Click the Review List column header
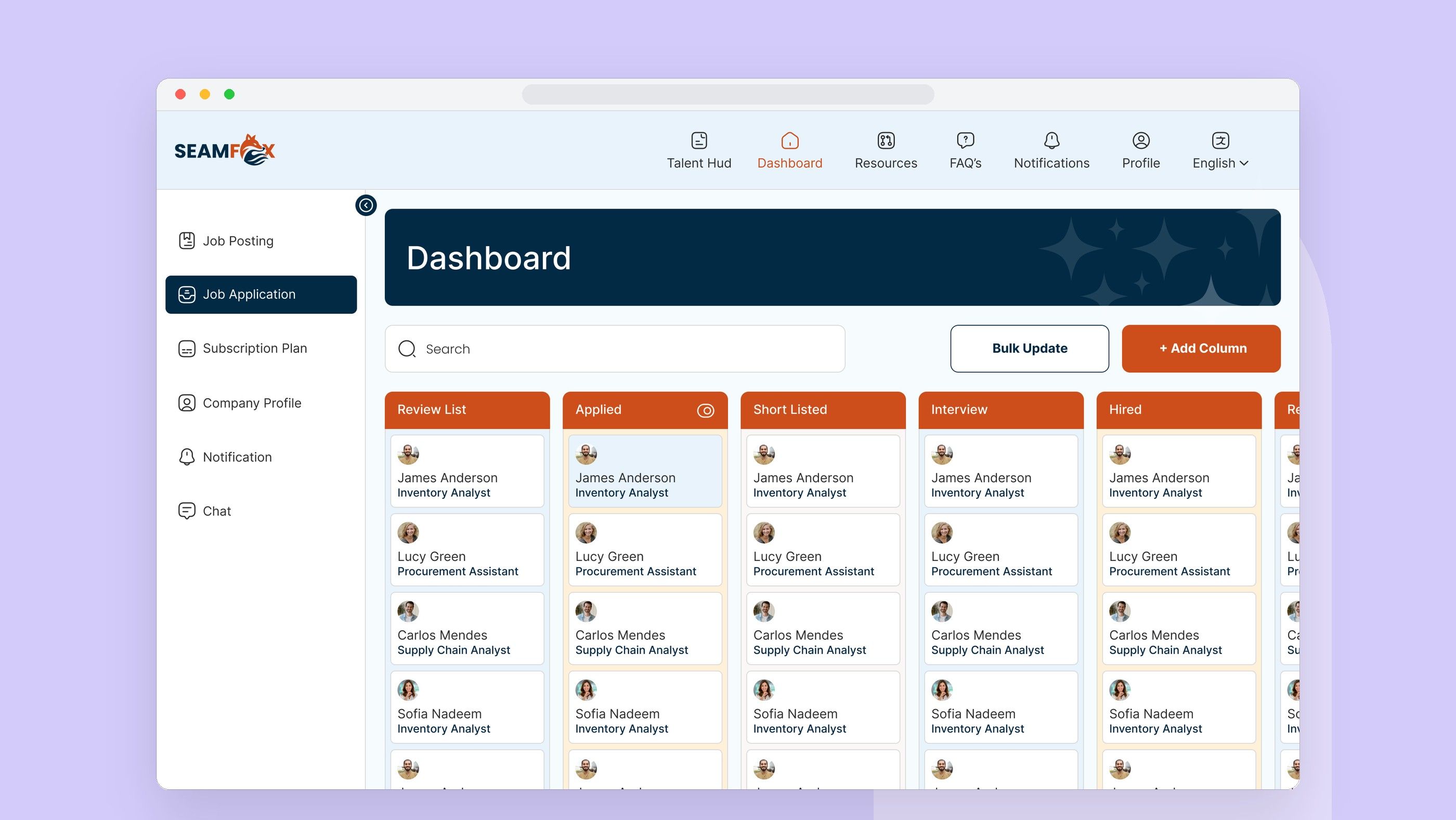The width and height of the screenshot is (1456, 820). click(x=467, y=410)
